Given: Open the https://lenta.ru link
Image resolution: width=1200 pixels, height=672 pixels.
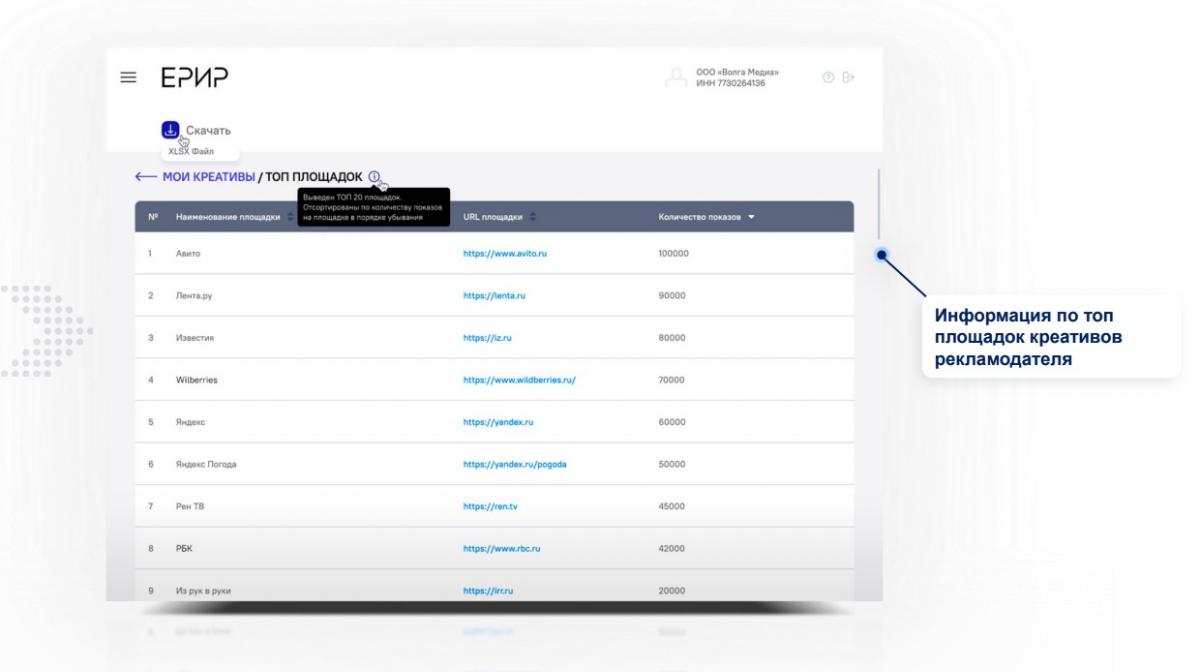Looking at the screenshot, I should click(x=494, y=296).
